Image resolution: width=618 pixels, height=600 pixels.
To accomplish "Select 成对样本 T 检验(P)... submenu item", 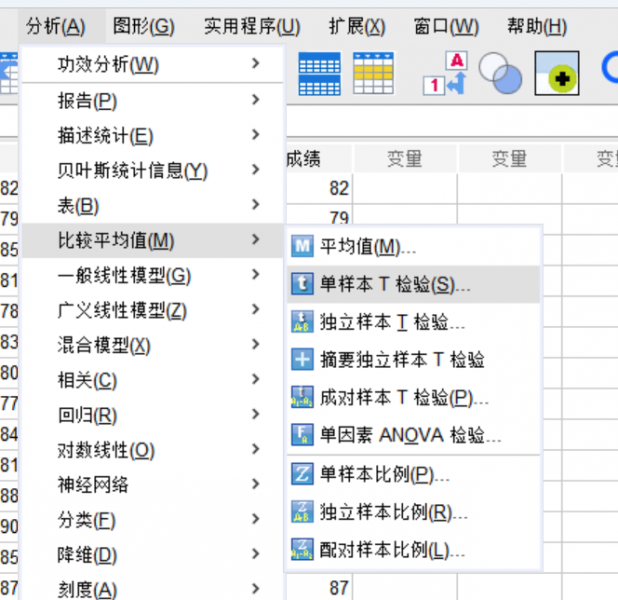I will (x=413, y=397).
